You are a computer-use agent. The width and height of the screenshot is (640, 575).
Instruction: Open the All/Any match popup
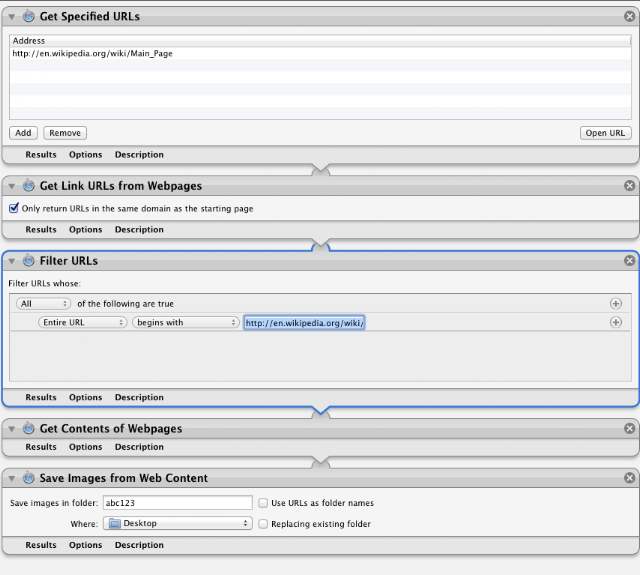(x=43, y=304)
